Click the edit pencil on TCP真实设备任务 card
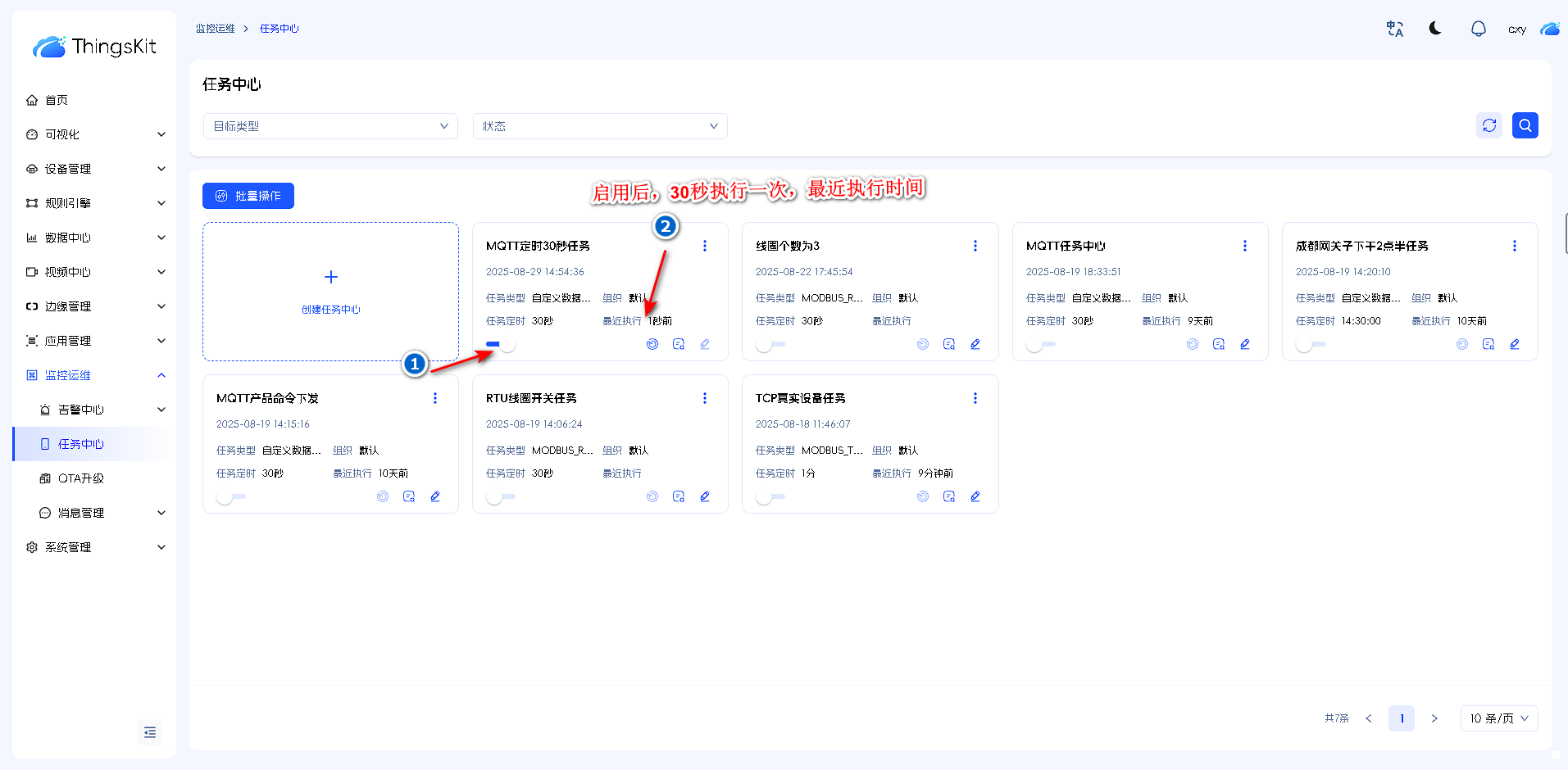This screenshot has width=1568, height=770. click(x=975, y=496)
